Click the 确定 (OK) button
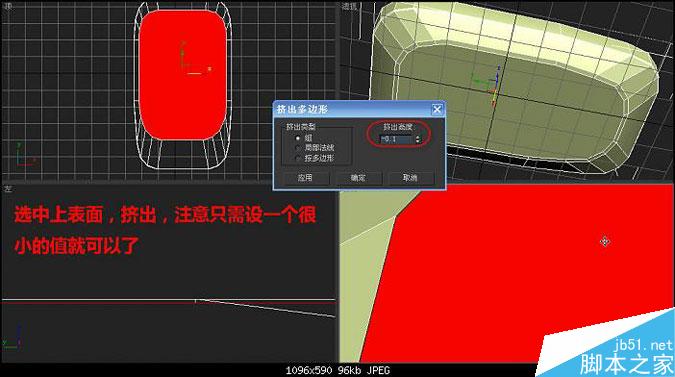The width and height of the screenshot is (675, 377). 358,178
